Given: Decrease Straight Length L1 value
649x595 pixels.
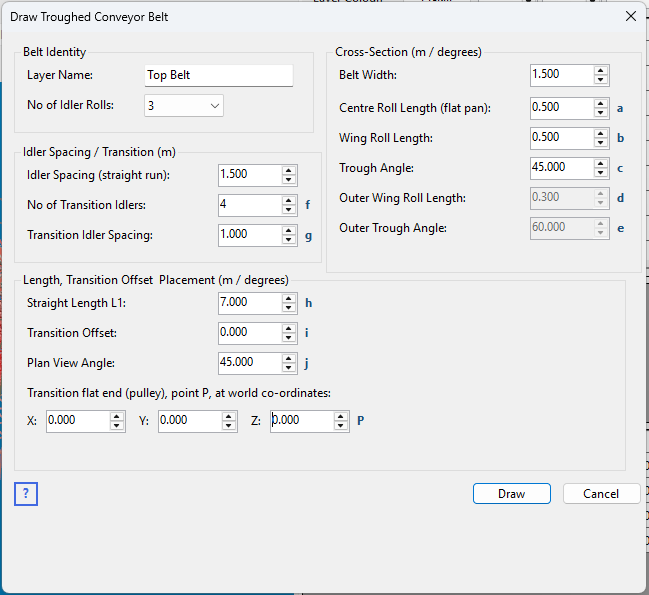Looking at the screenshot, I should [289, 308].
